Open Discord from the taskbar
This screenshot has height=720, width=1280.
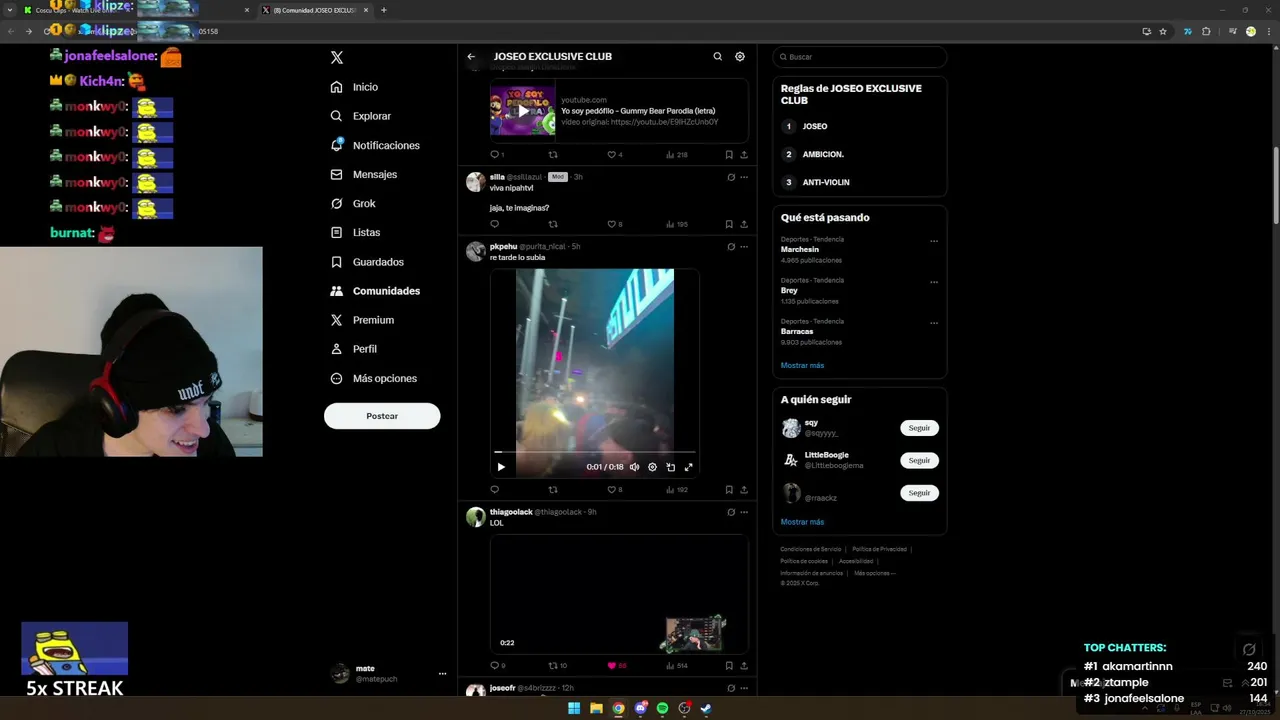pyautogui.click(x=640, y=709)
